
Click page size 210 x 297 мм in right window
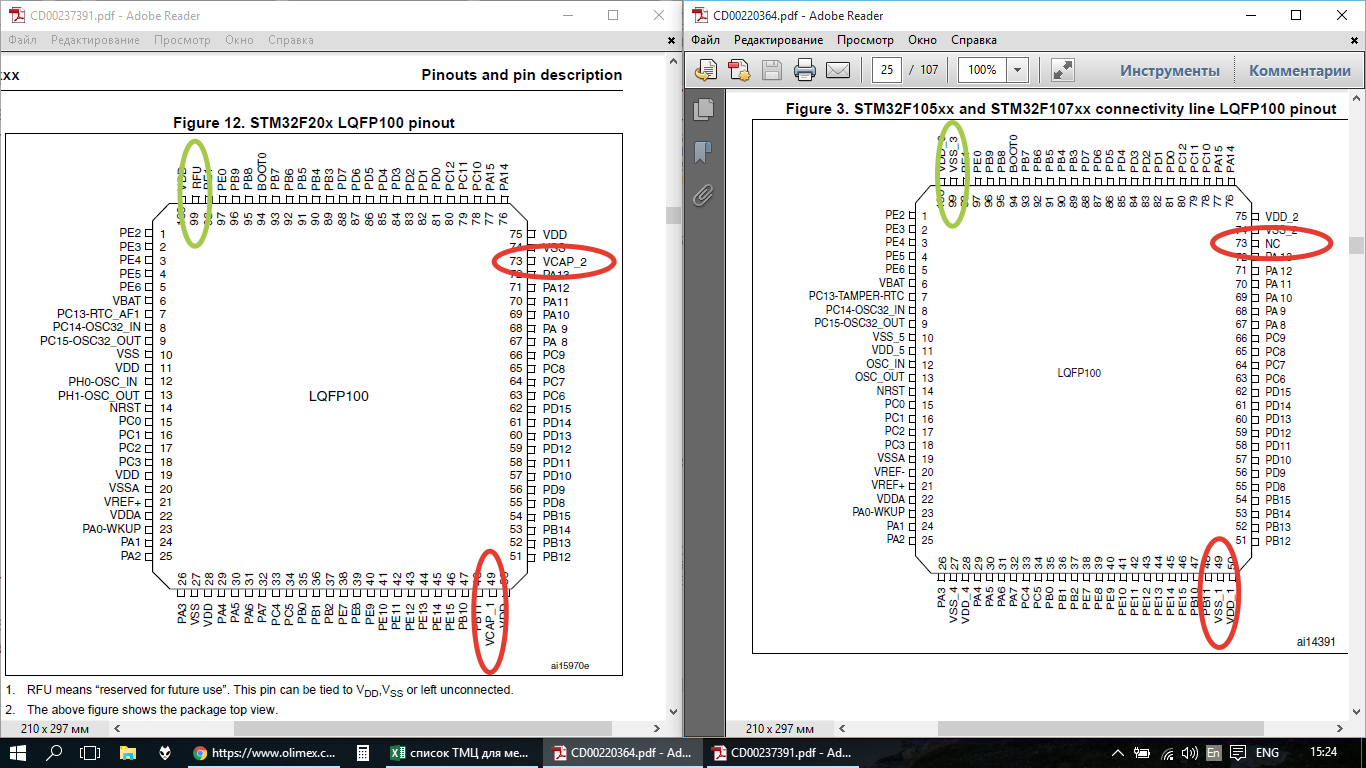click(780, 728)
